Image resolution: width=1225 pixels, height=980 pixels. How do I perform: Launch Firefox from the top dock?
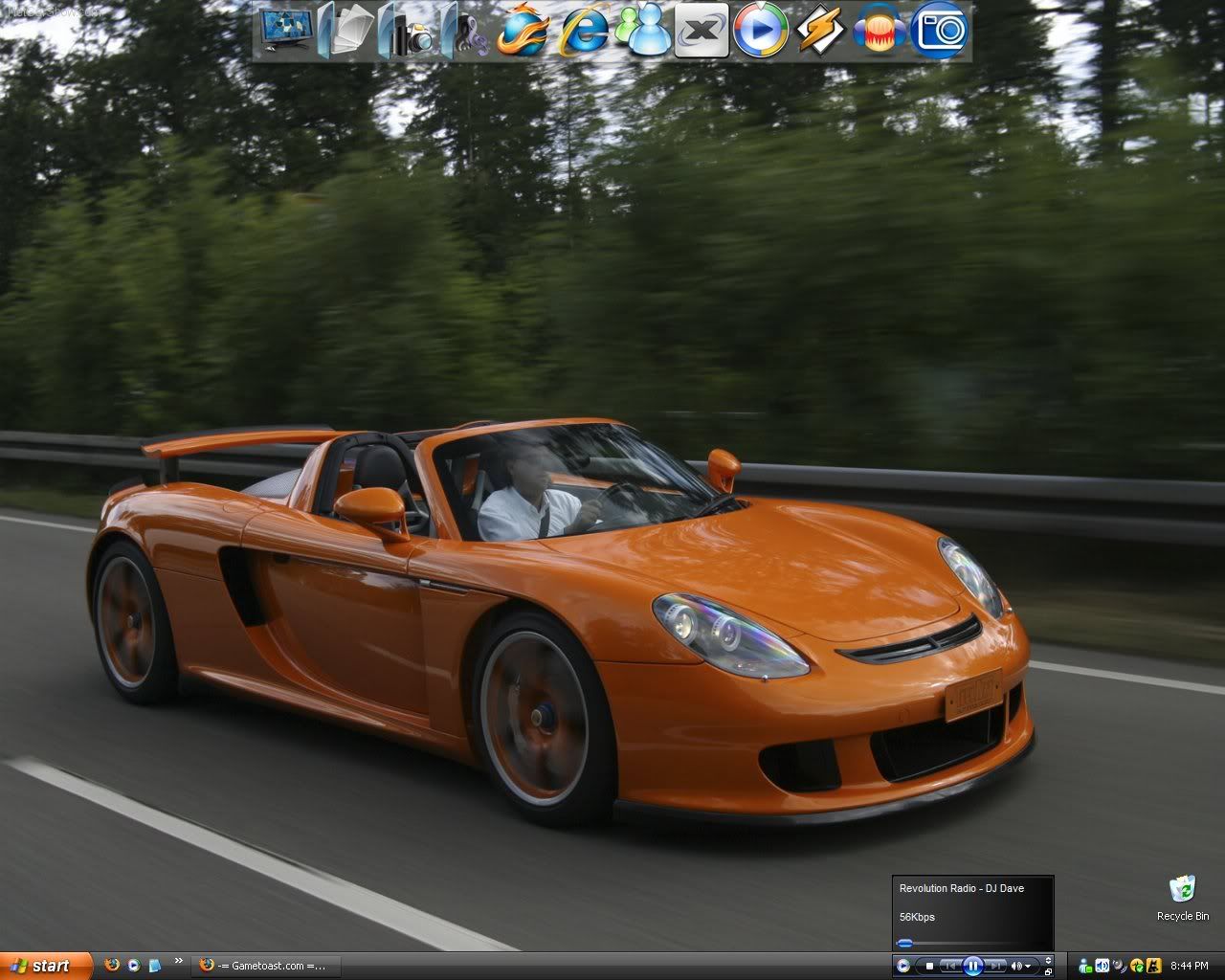[x=523, y=31]
